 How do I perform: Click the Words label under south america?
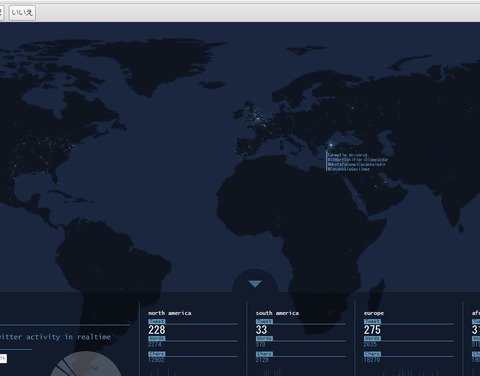pyautogui.click(x=264, y=338)
